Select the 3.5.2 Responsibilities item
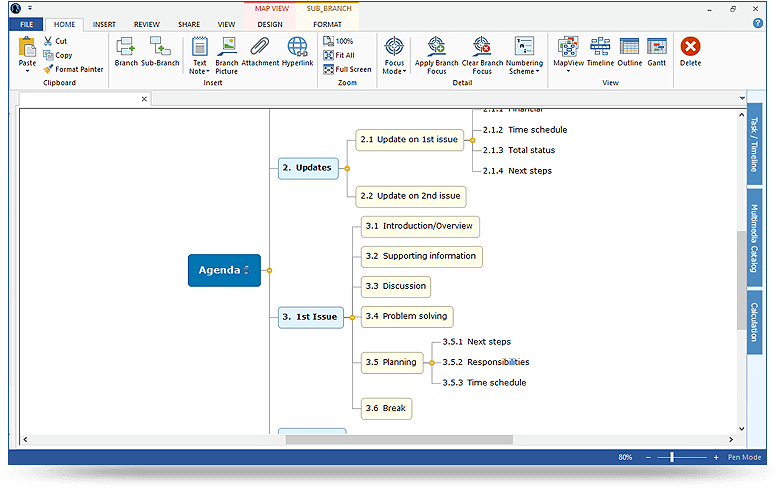 tap(486, 363)
